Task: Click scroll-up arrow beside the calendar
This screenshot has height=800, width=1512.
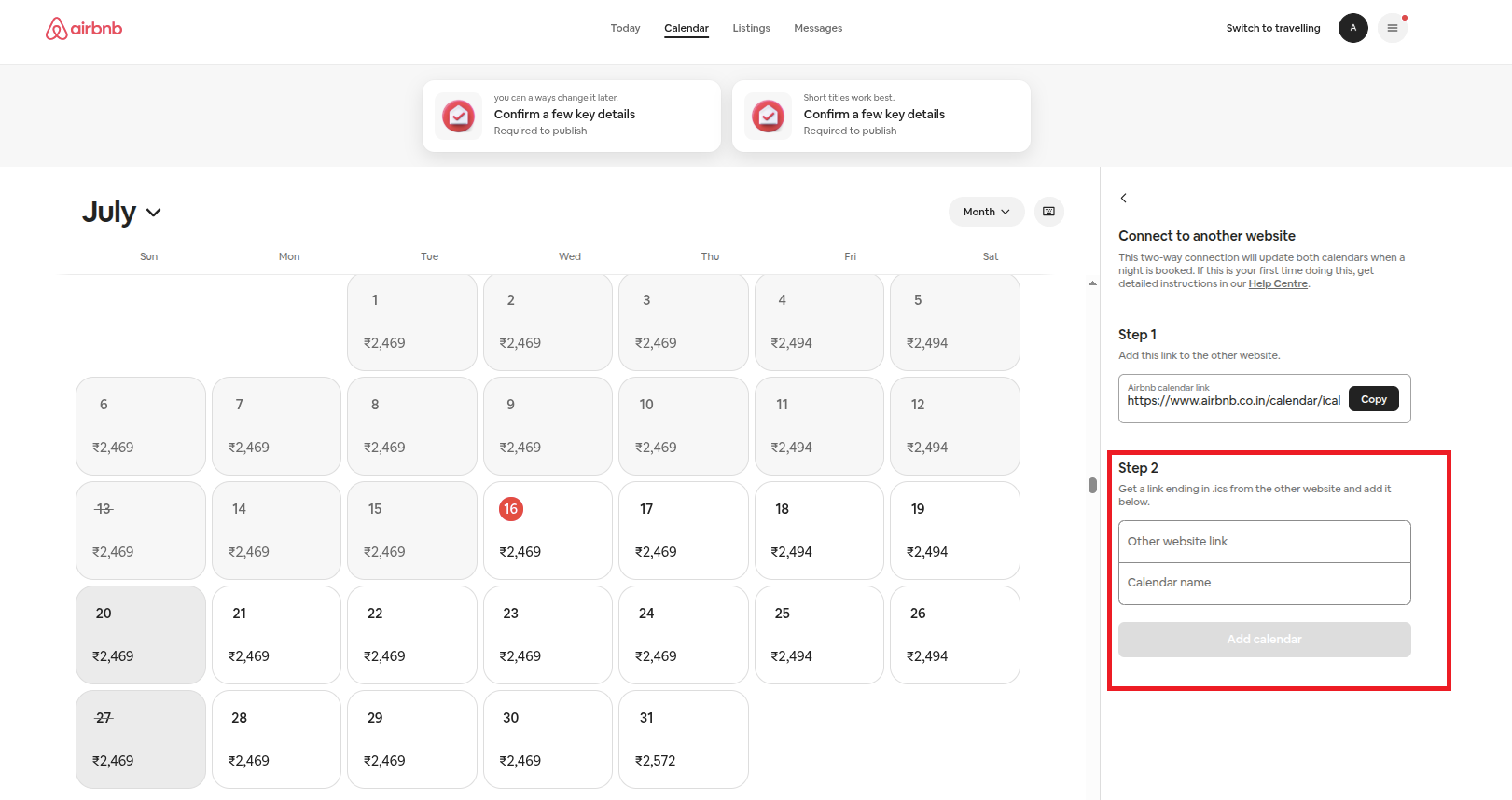Action: tap(1092, 283)
